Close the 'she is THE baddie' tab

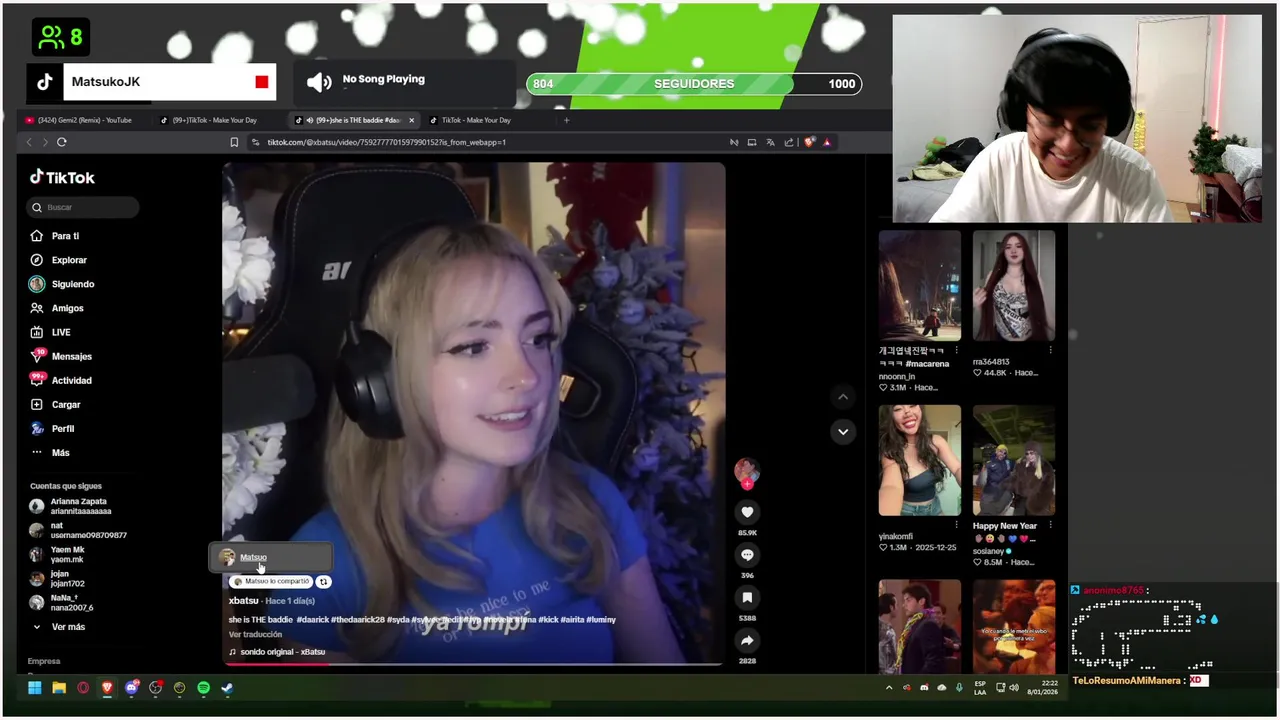[411, 120]
